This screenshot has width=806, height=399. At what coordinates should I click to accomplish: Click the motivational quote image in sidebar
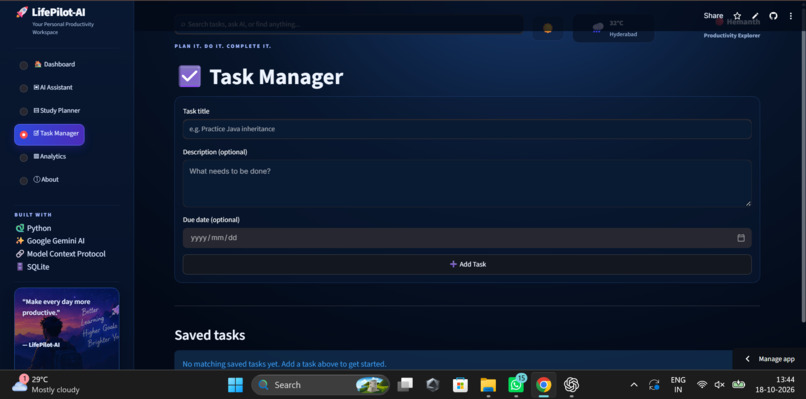(x=67, y=328)
